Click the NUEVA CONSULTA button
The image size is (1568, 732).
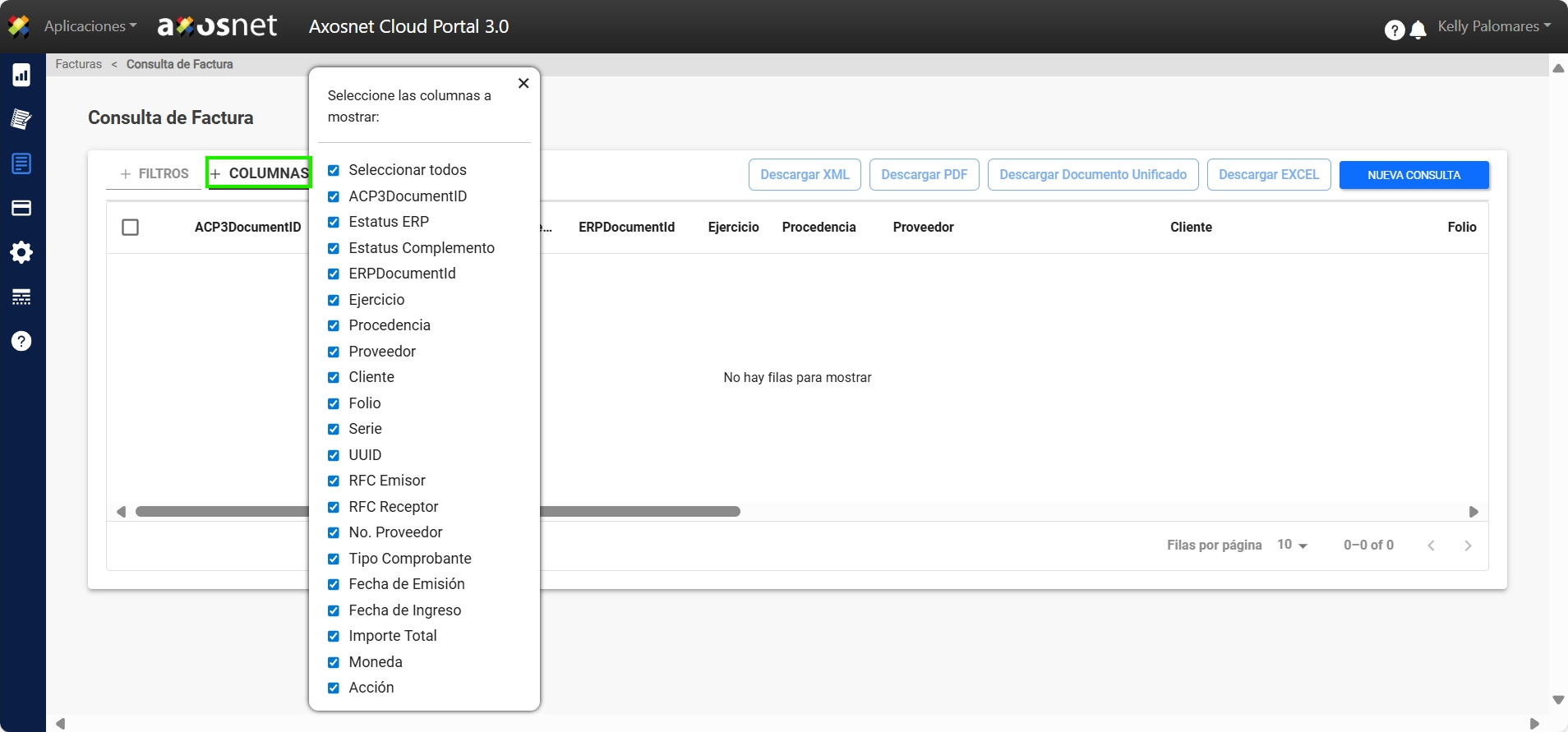(1414, 175)
